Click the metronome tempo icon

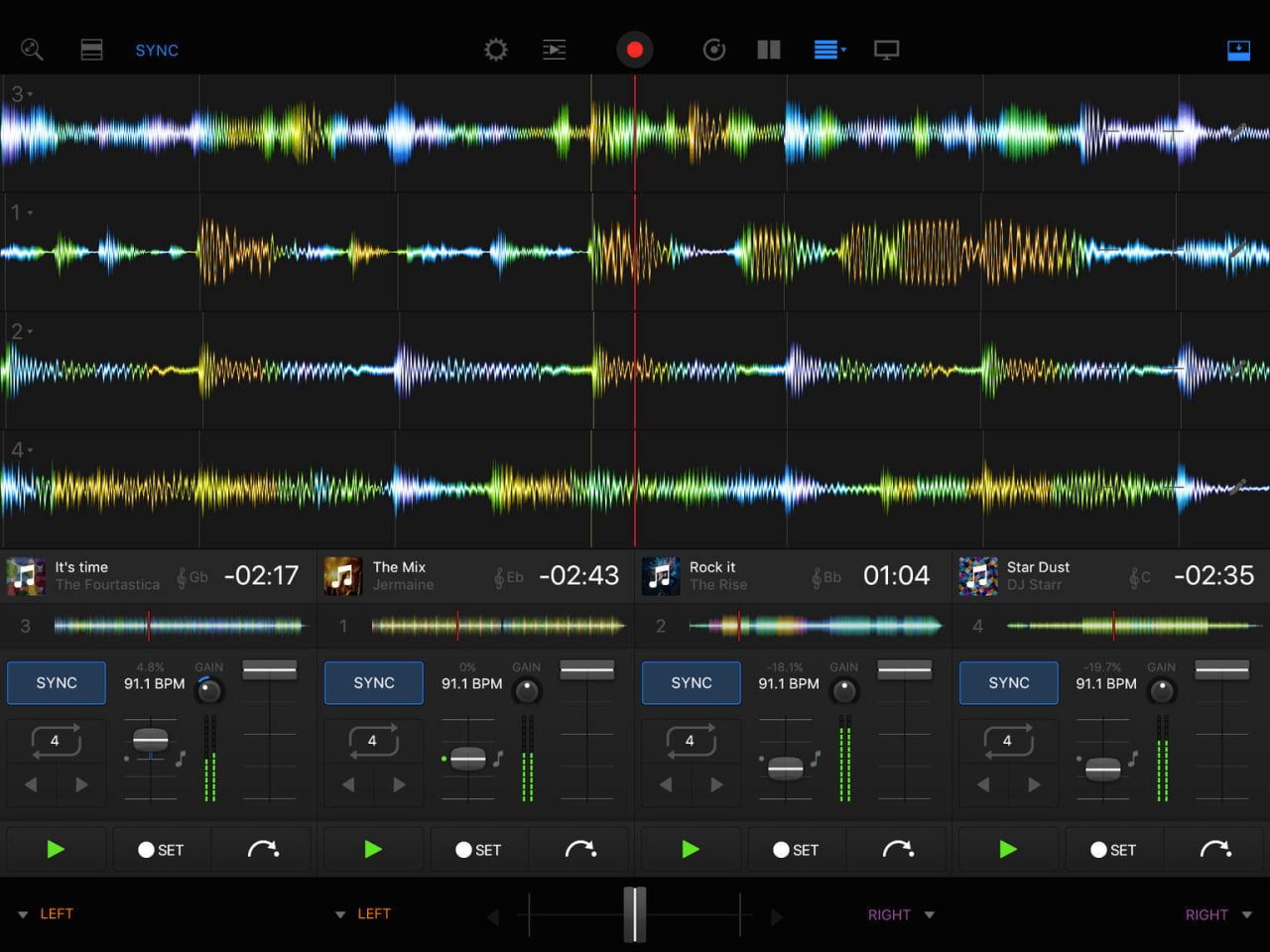click(713, 50)
